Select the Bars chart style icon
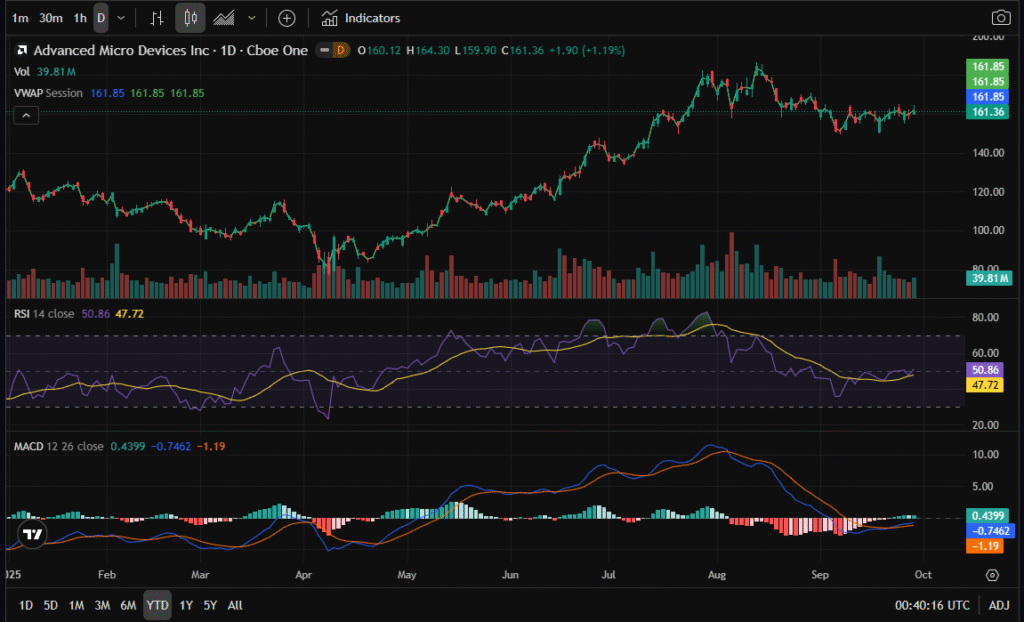Image resolution: width=1024 pixels, height=622 pixels. pos(157,18)
